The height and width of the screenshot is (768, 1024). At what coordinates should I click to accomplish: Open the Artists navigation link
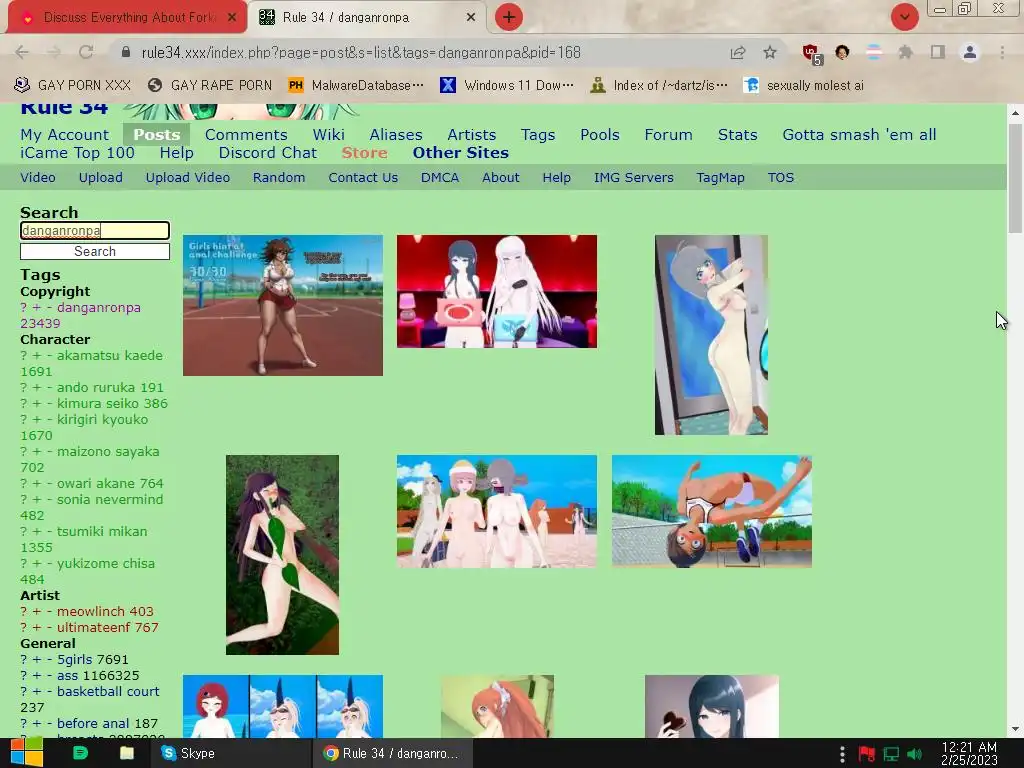(472, 135)
